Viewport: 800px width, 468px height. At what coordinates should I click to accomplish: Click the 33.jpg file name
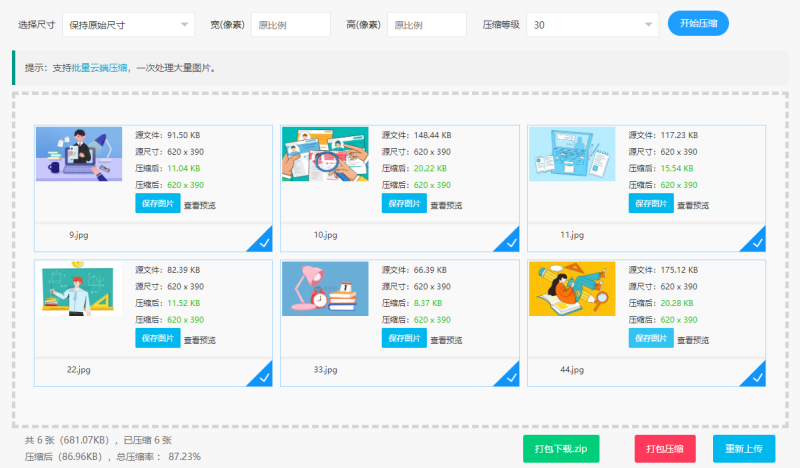click(326, 370)
